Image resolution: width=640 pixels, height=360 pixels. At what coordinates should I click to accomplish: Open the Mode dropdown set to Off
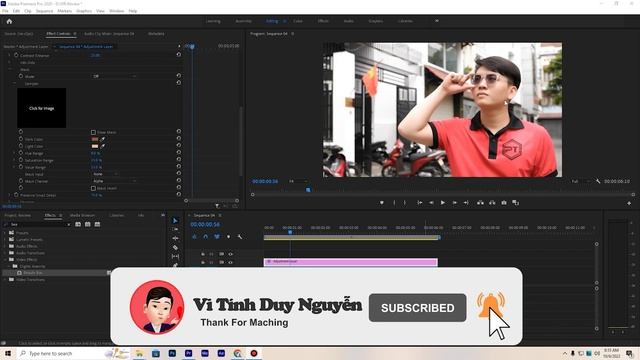pyautogui.click(x=114, y=76)
